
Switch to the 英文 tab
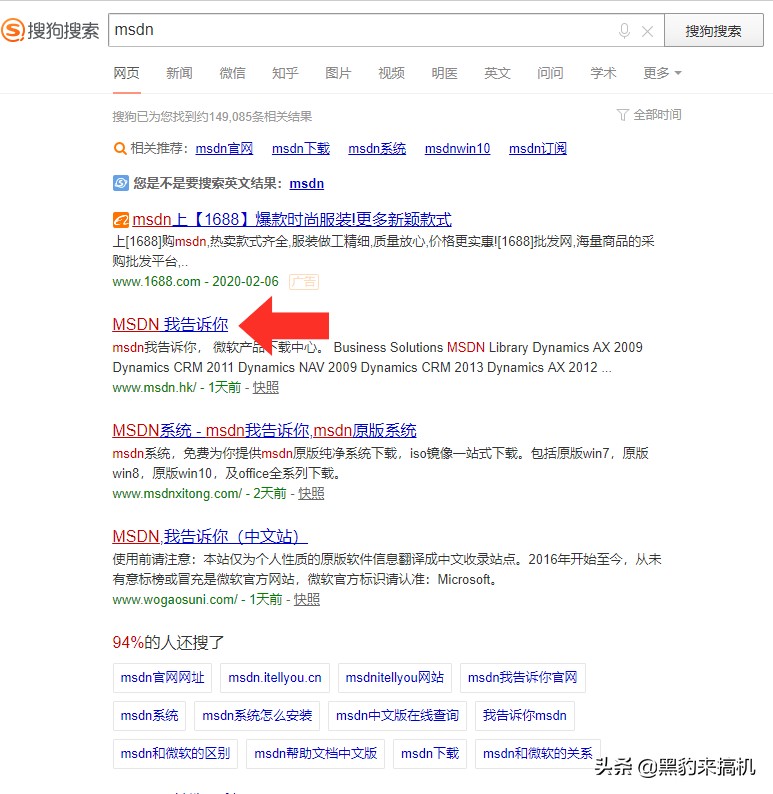click(x=497, y=73)
